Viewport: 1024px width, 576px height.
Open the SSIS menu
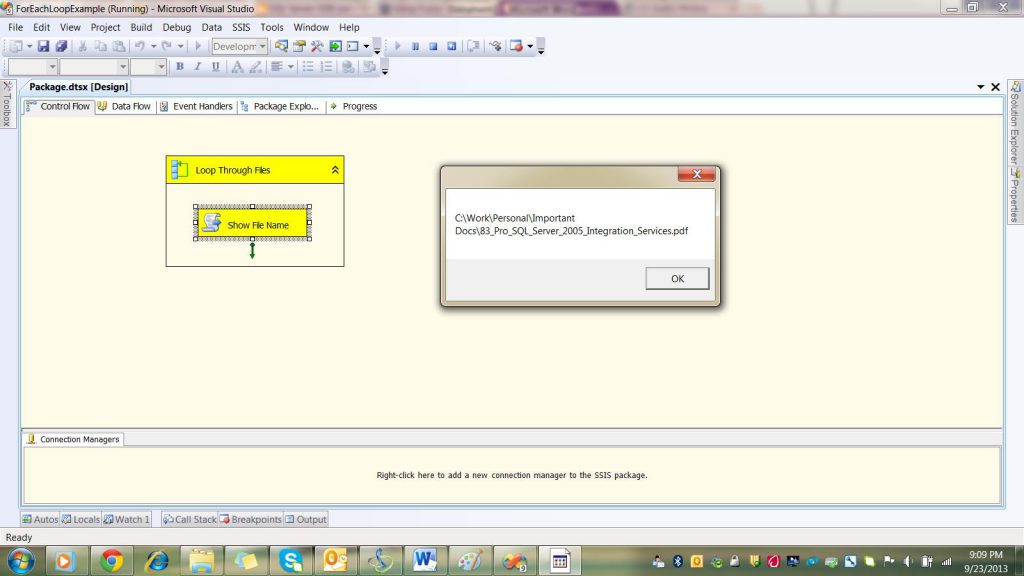click(x=241, y=27)
